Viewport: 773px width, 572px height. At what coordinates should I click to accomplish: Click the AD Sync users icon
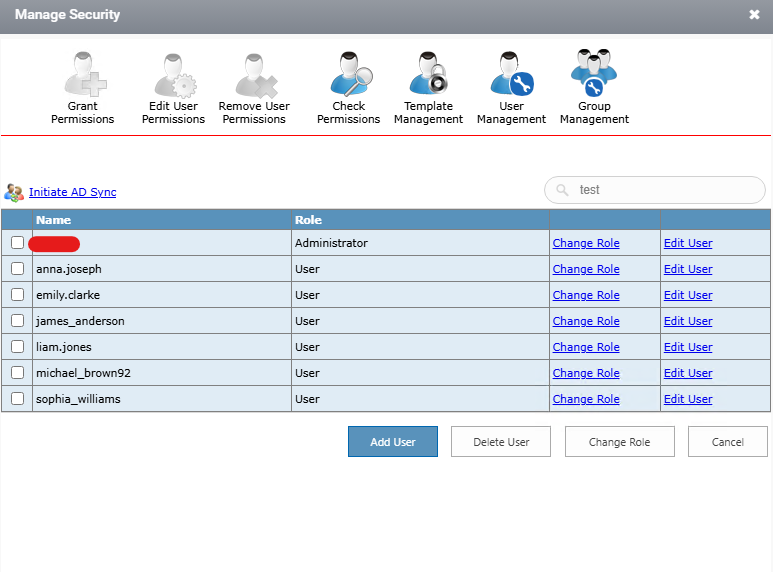pyautogui.click(x=14, y=192)
